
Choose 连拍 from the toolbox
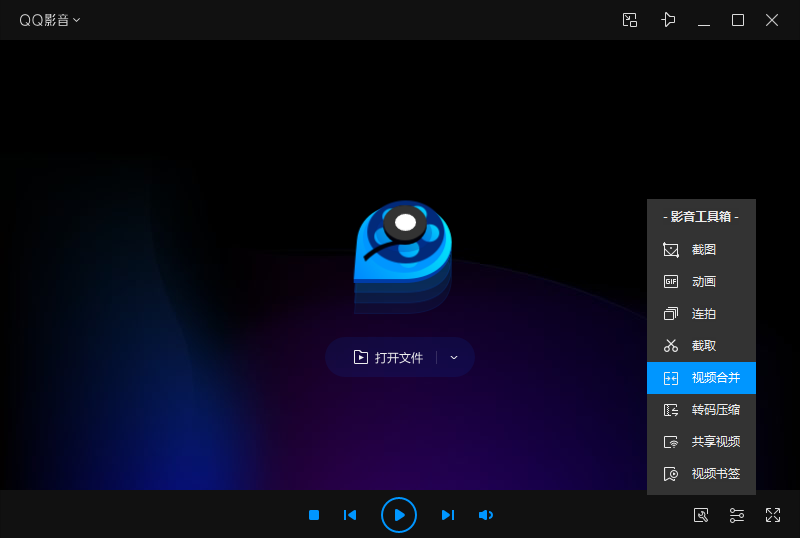701,313
